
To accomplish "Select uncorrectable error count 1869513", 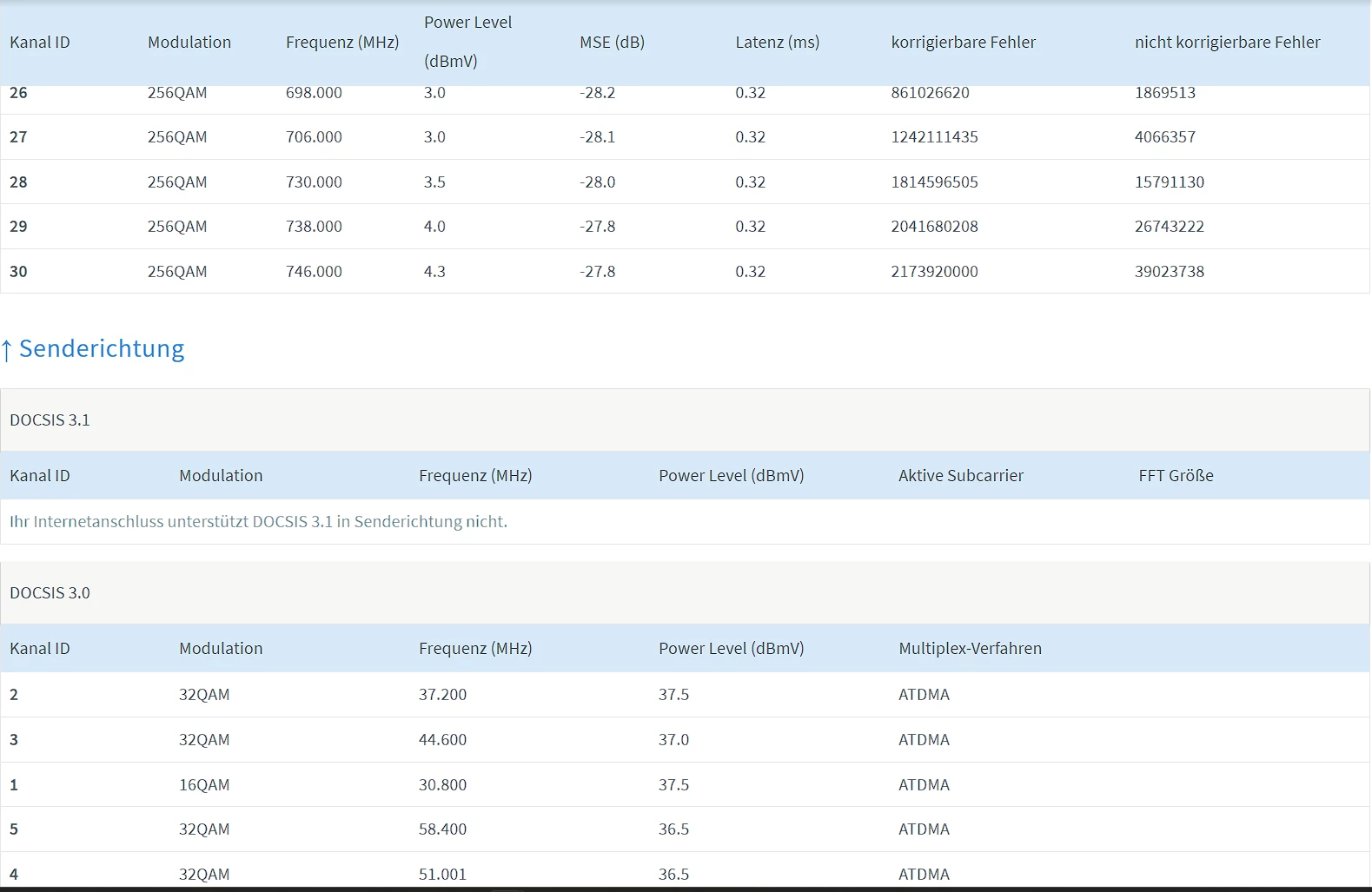I will point(1165,93).
